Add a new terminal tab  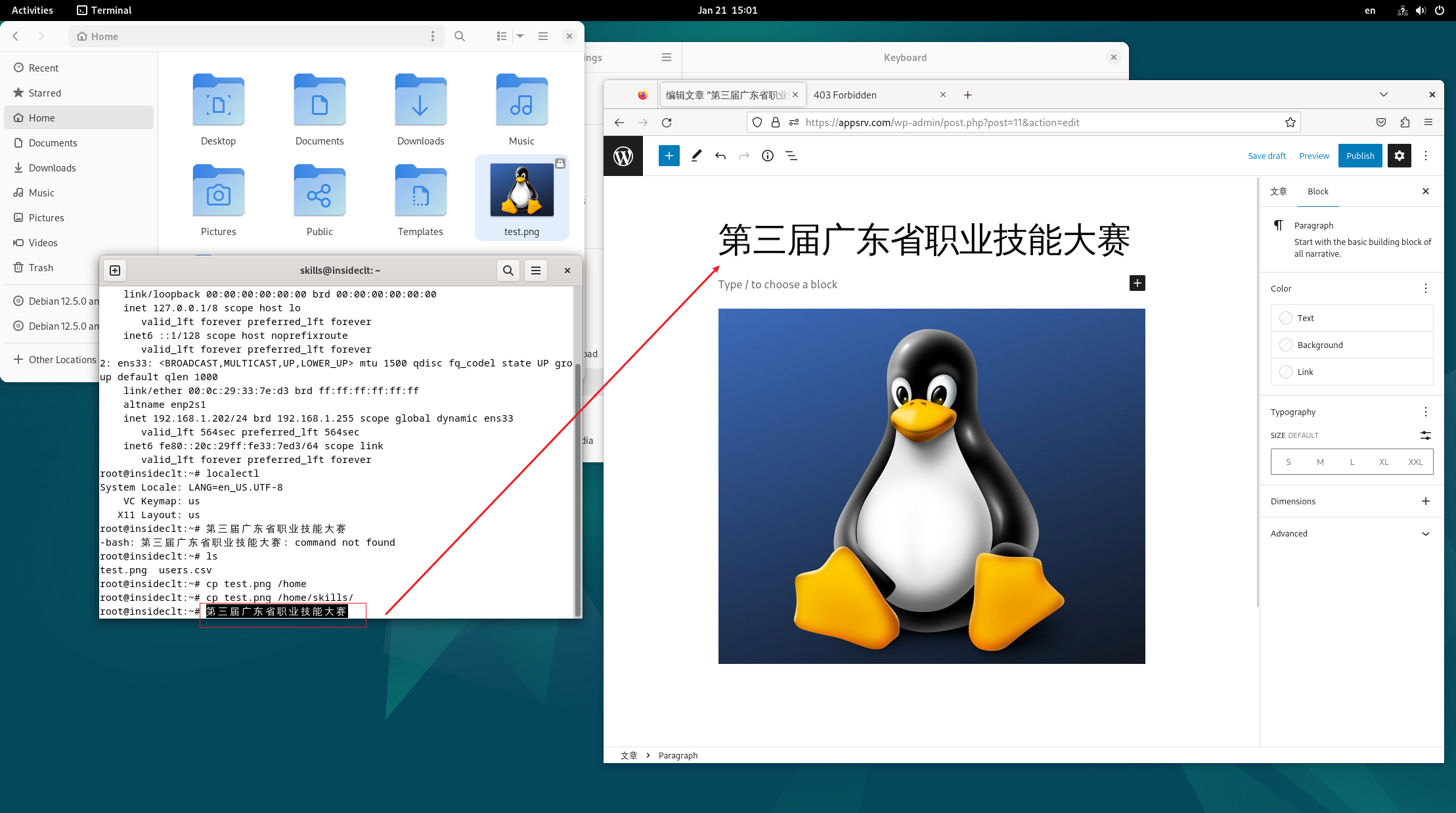115,271
